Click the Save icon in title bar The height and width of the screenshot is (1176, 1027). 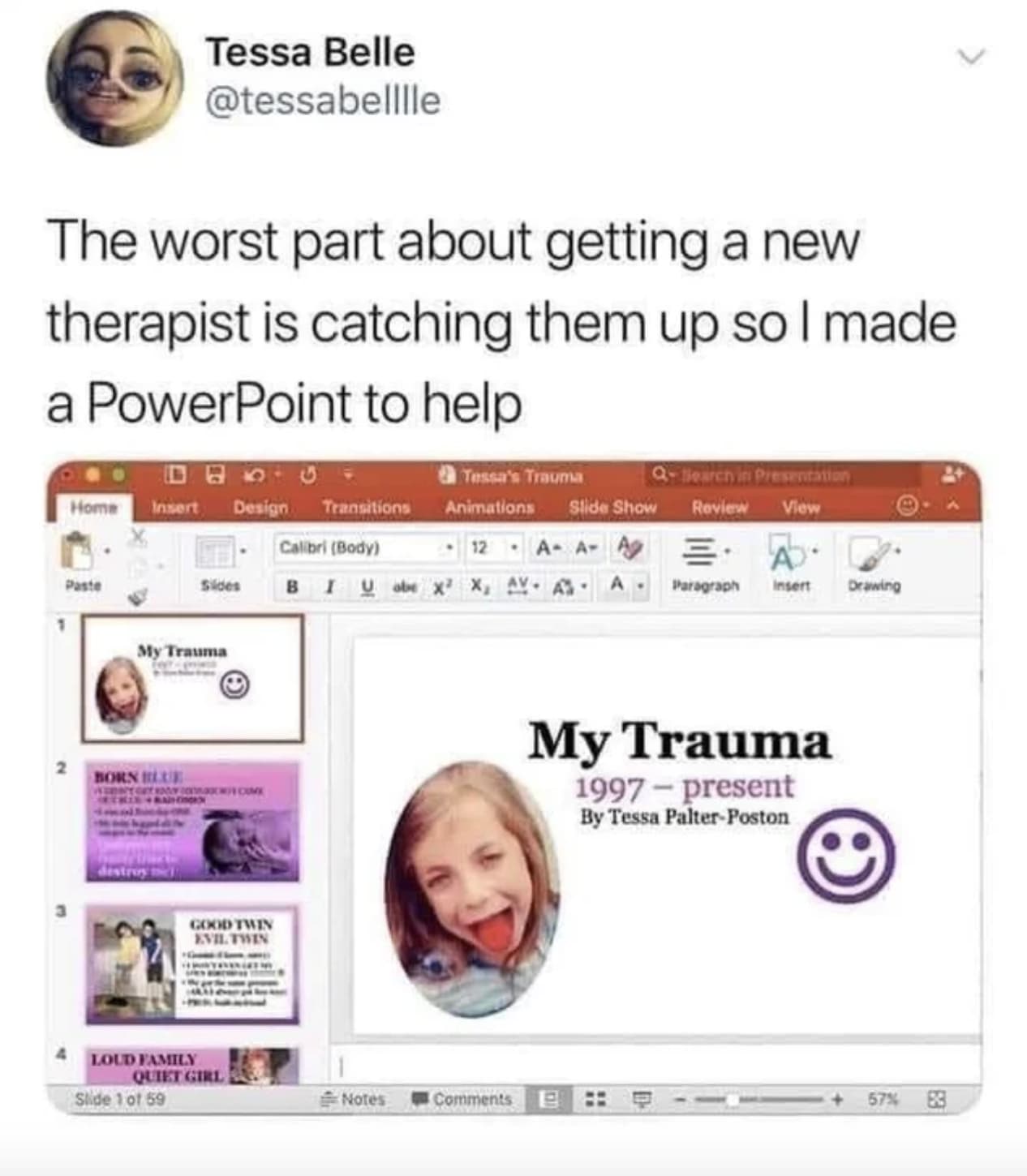pos(214,474)
